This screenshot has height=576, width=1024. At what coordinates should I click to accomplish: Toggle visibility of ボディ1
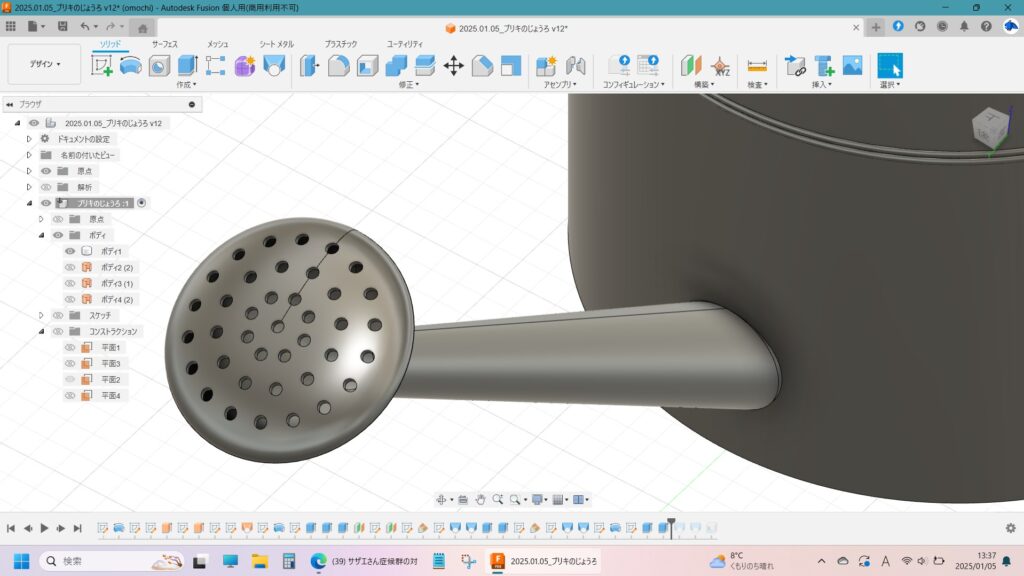tap(70, 251)
